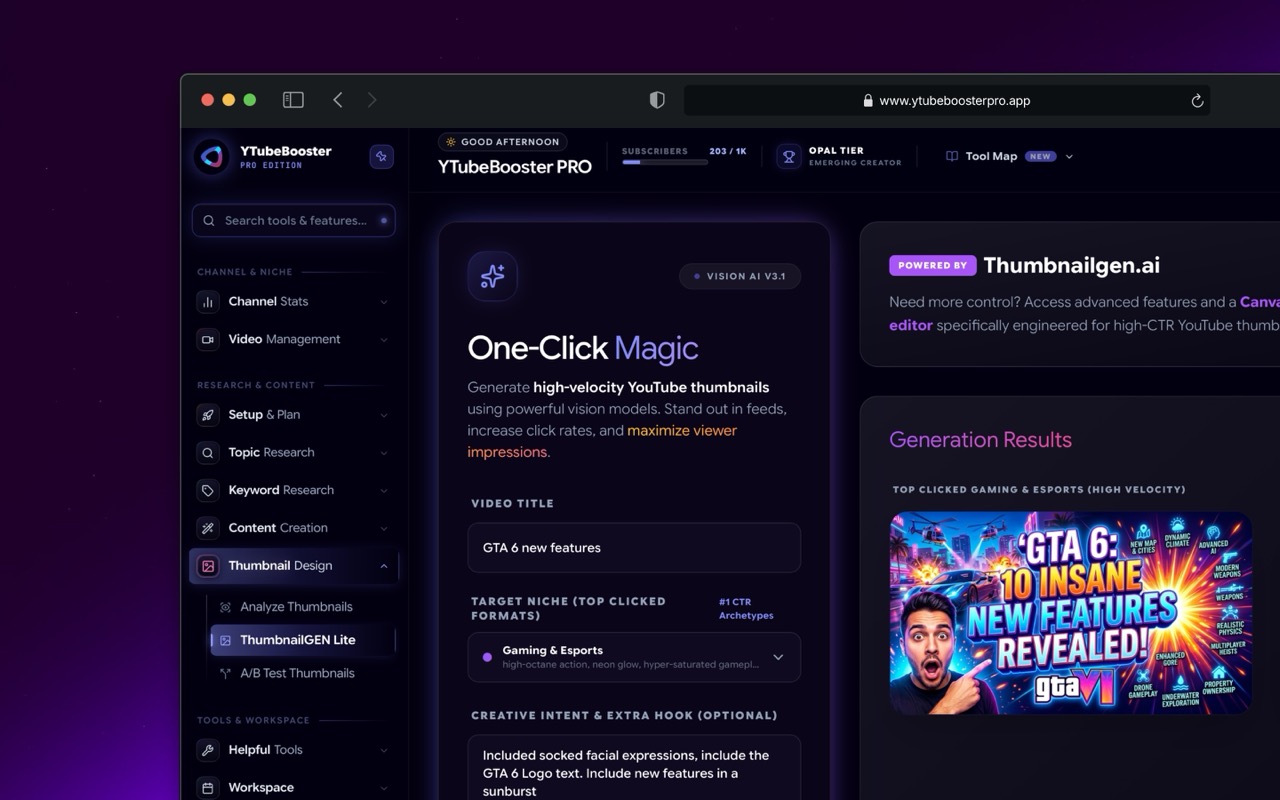The image size is (1280, 800).
Task: Click the Opal Tier trophy icon
Action: (789, 157)
